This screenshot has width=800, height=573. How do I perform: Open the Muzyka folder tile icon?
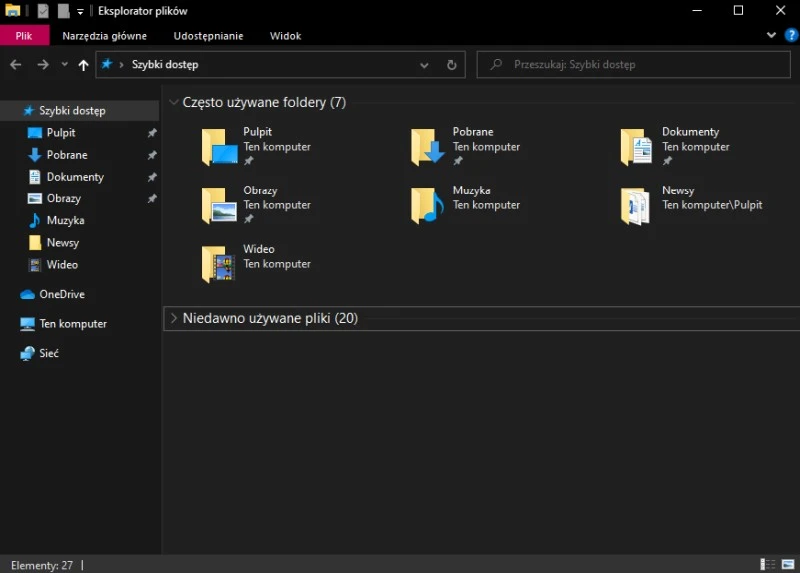(x=428, y=206)
